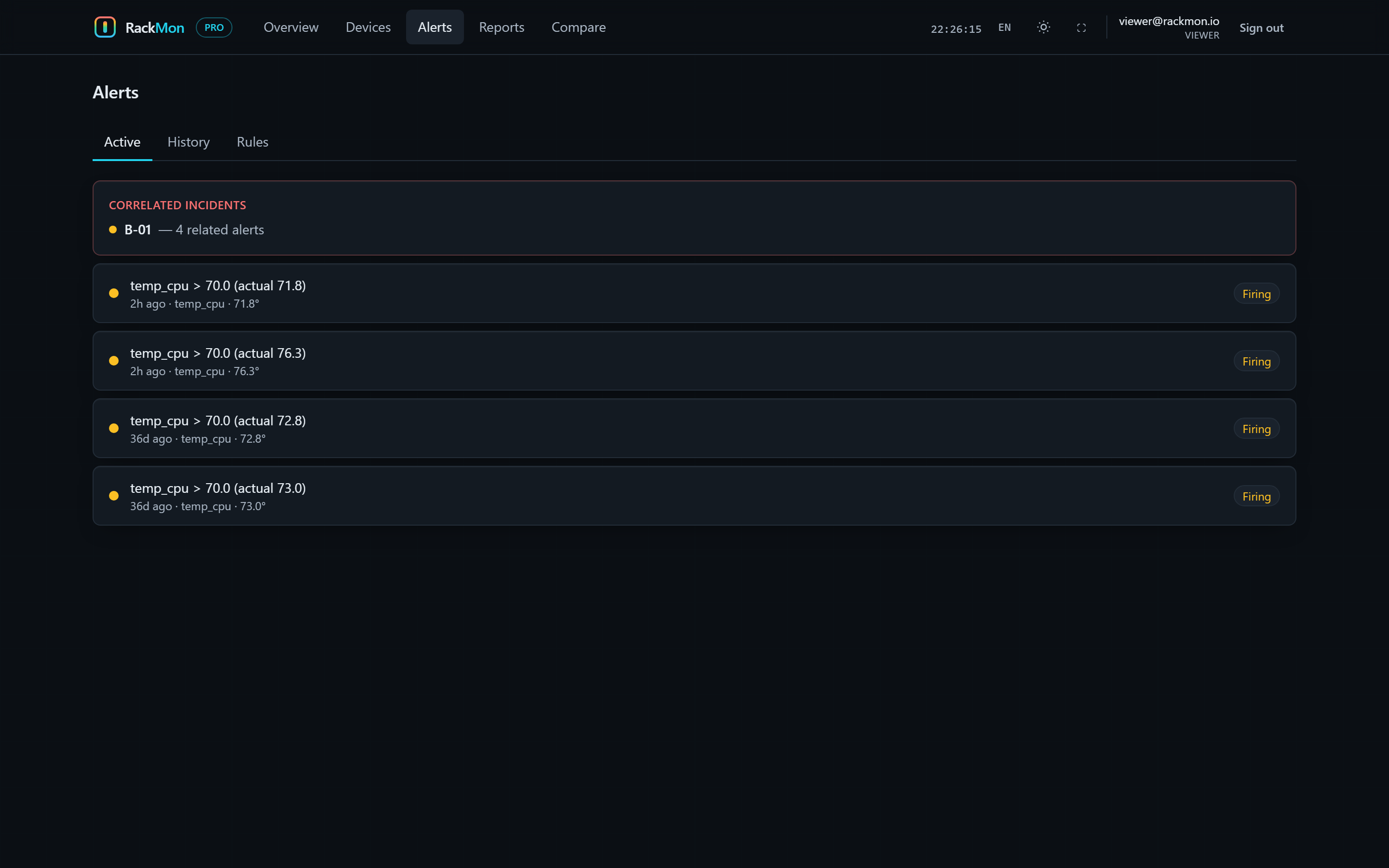Click the status dot on the actual 76.3 alert

click(x=114, y=361)
